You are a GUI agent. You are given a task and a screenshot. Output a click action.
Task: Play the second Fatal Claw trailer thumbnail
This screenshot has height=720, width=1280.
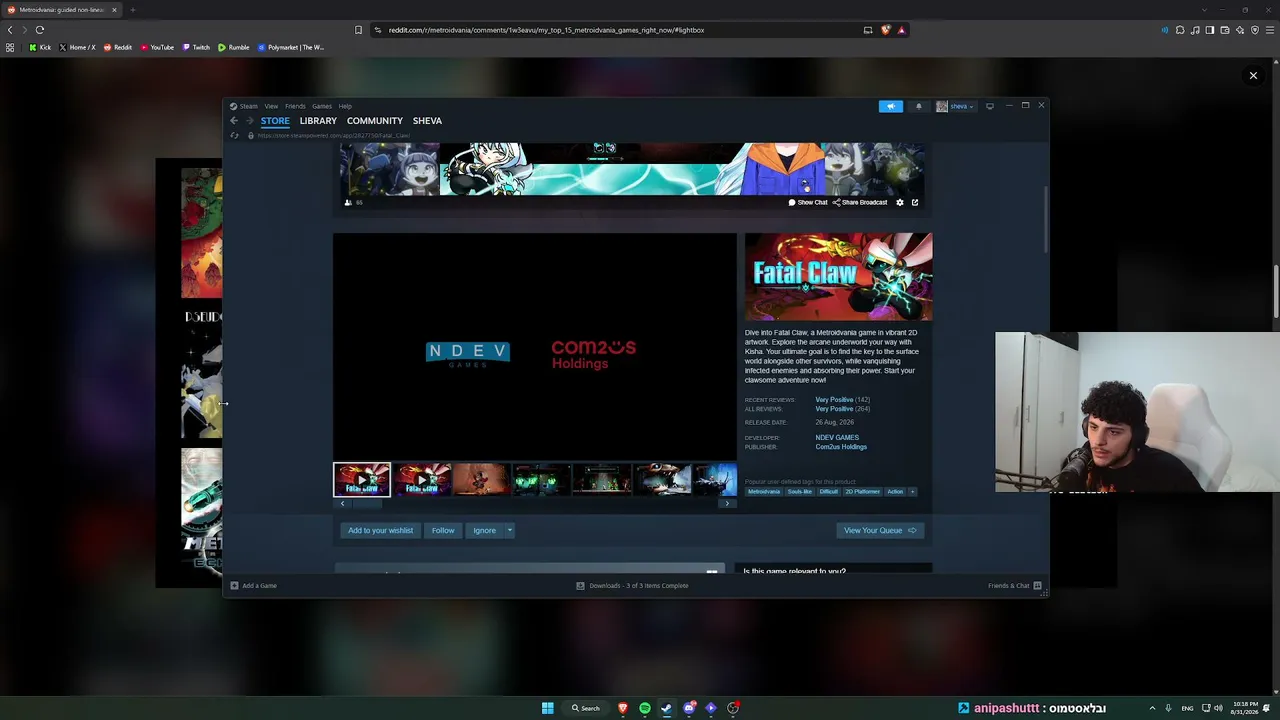click(x=422, y=480)
